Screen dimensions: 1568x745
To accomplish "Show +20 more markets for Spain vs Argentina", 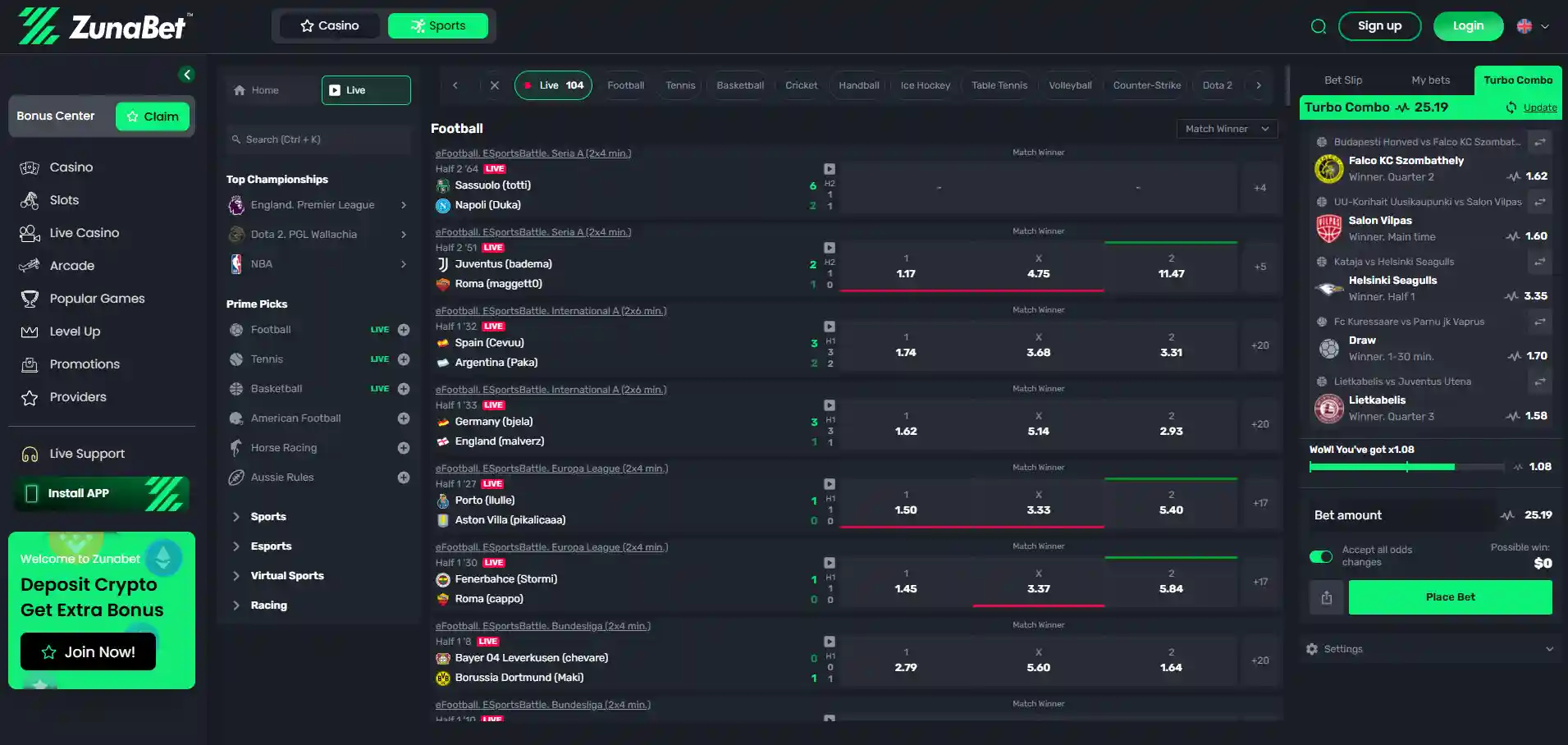I will [x=1260, y=345].
